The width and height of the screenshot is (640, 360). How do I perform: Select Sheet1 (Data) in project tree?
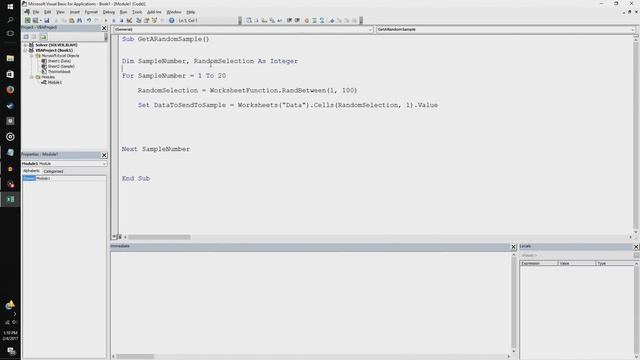[59, 61]
